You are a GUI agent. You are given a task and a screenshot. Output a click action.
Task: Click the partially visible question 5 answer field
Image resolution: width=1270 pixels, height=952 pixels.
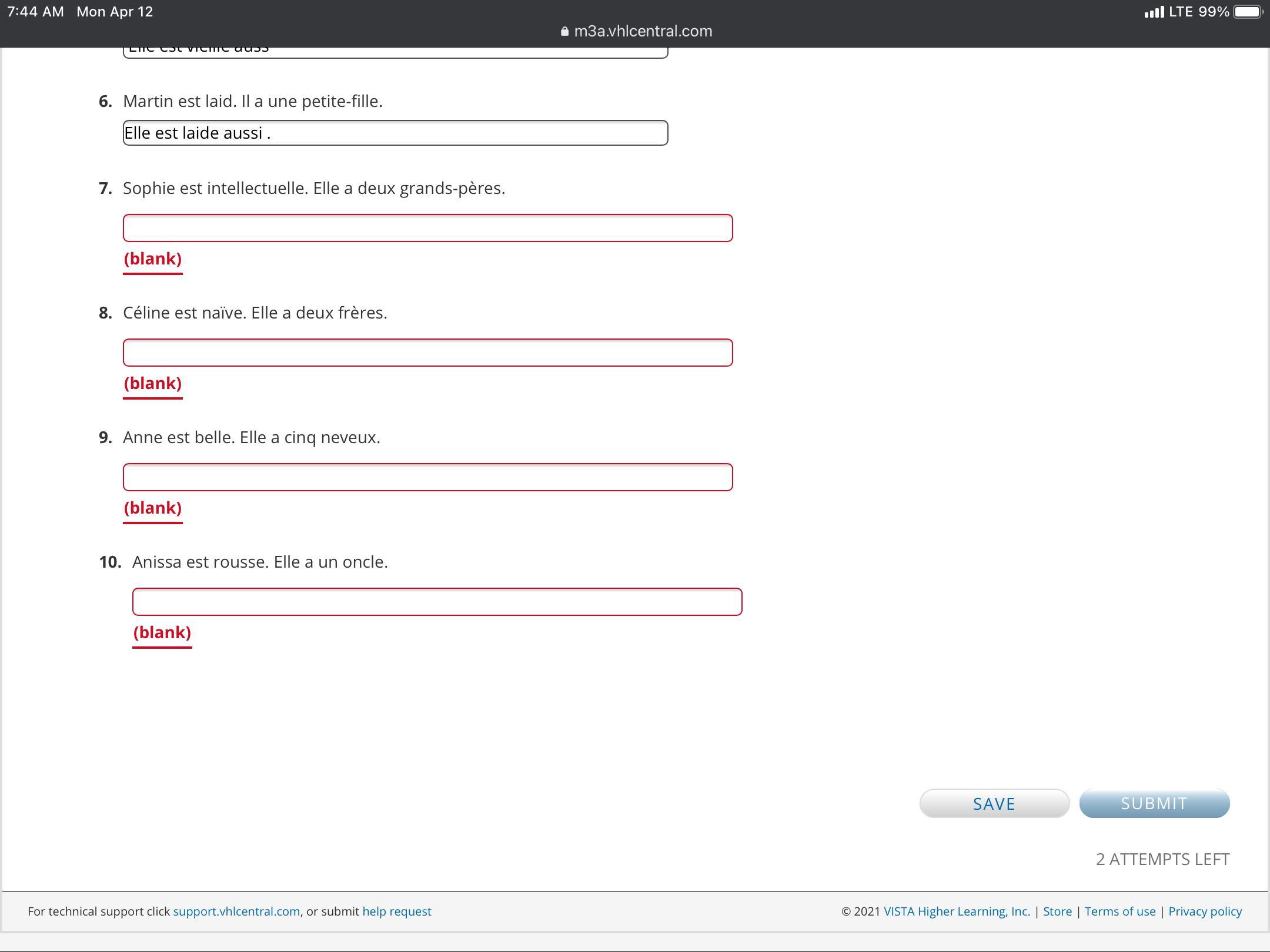(395, 52)
